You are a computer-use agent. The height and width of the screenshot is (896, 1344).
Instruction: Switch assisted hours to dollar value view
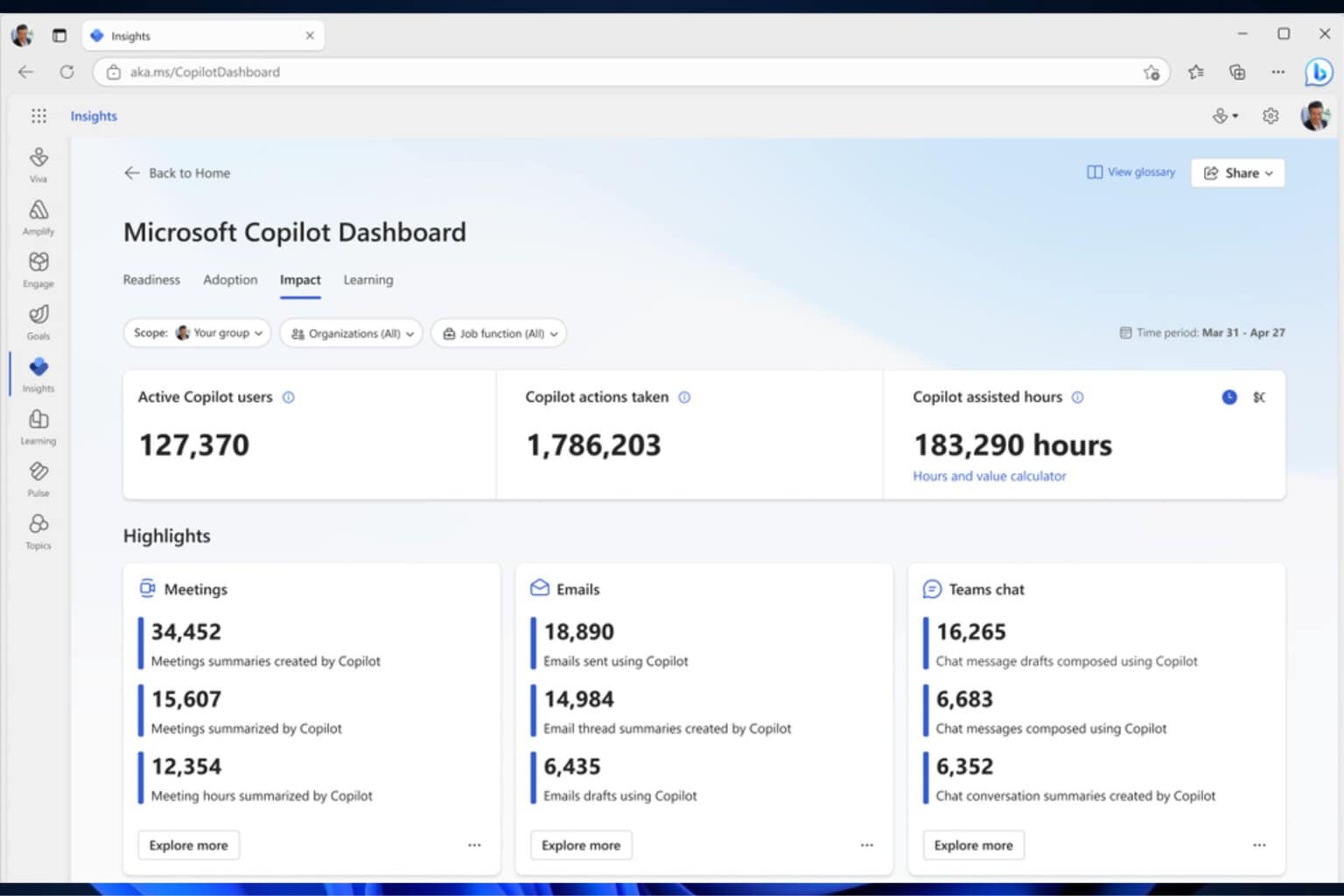point(1259,397)
